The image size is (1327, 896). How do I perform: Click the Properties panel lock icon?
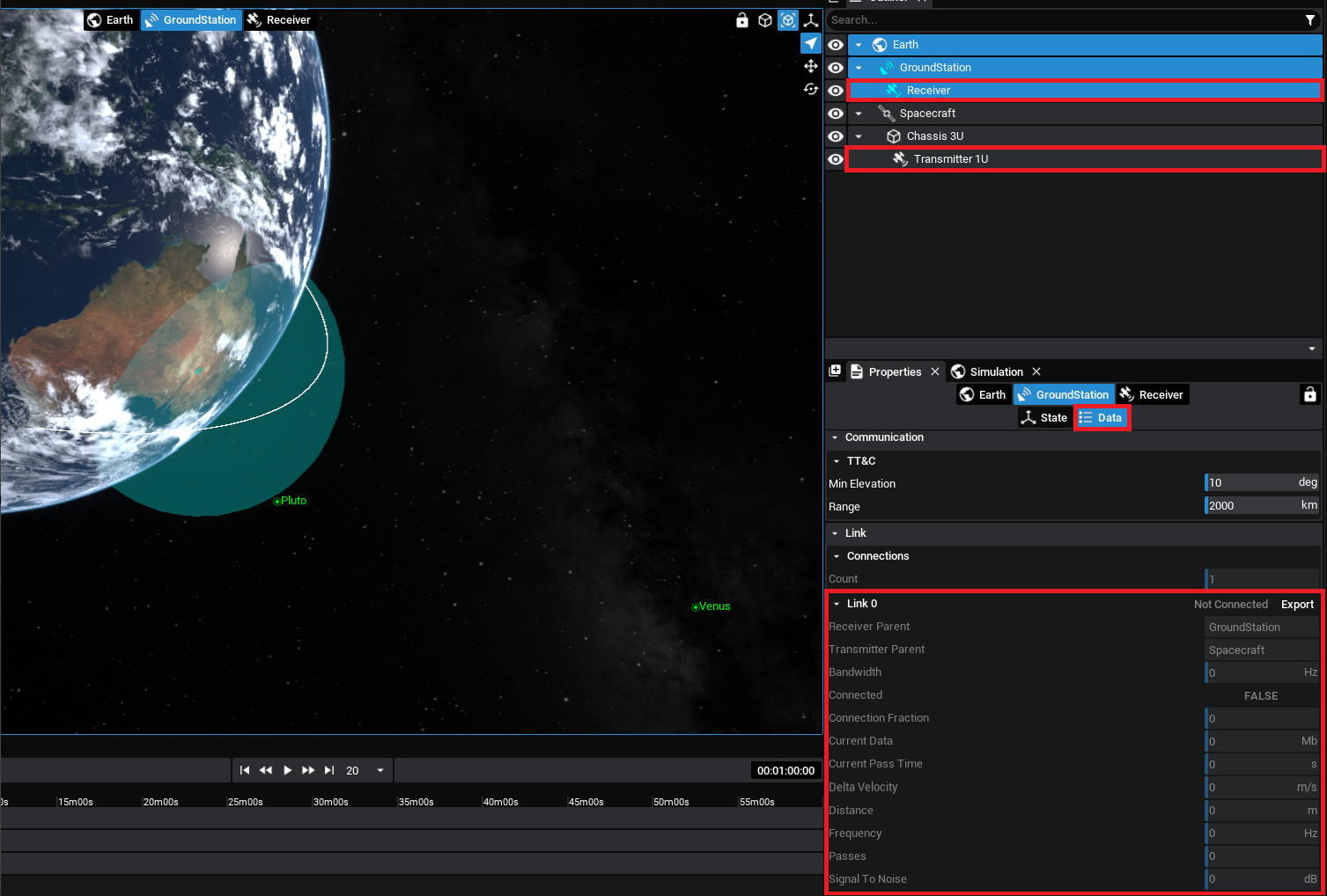1309,394
